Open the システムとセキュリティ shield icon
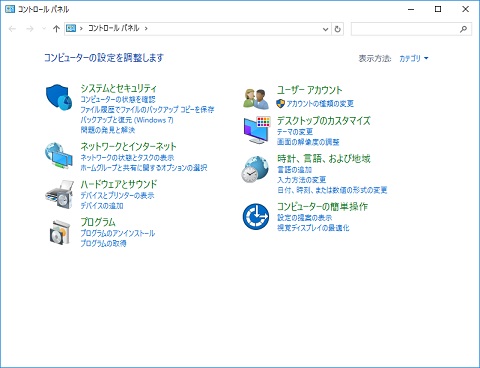Screen dimensions: 480x368 (x=59, y=97)
